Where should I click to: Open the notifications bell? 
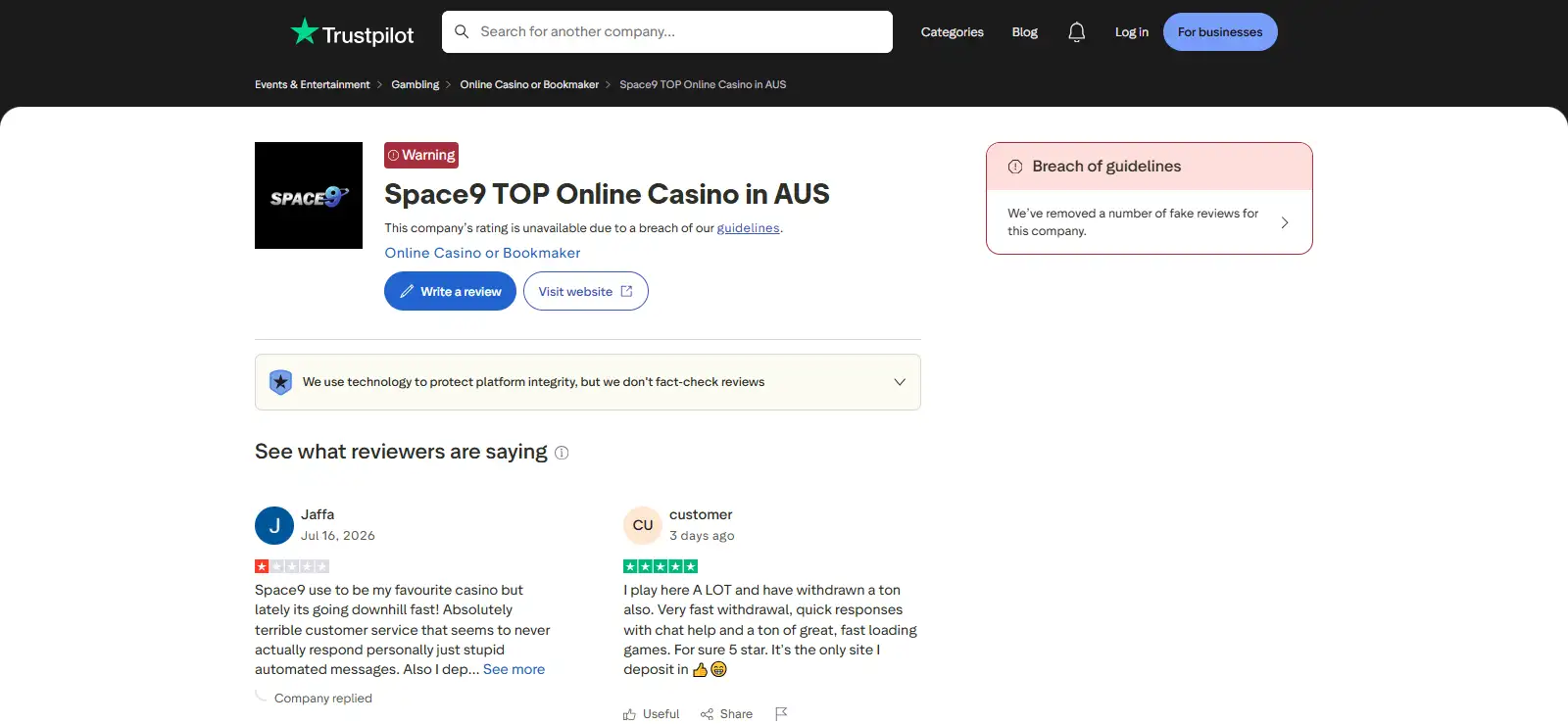(x=1076, y=32)
